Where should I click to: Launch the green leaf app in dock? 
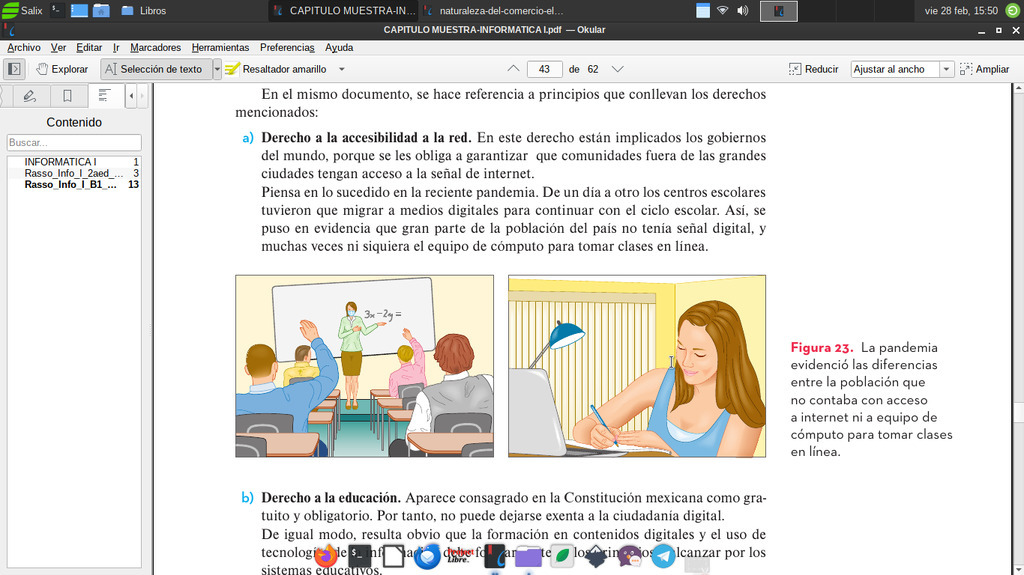click(x=562, y=556)
